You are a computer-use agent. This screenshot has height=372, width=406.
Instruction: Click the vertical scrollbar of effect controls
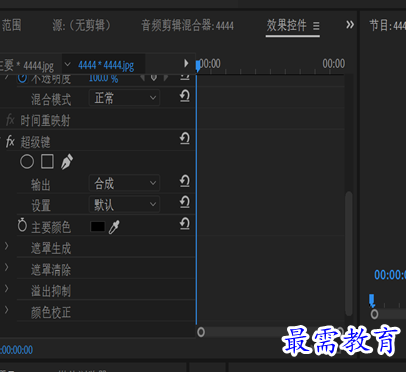click(349, 253)
